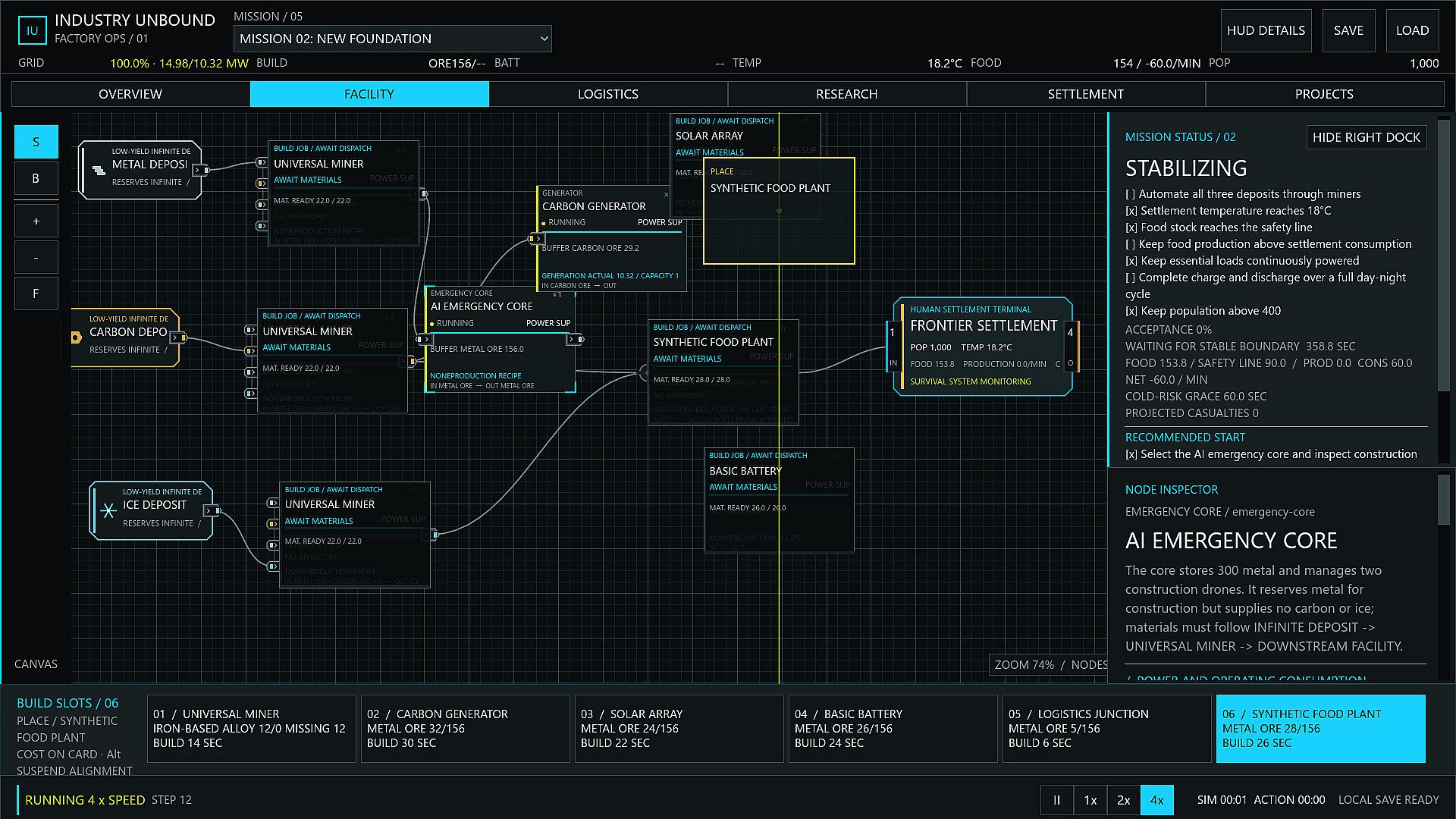This screenshot has height=819, width=1456.
Task: Click the Carbon Deposit hexagon icon
Action: [x=75, y=337]
